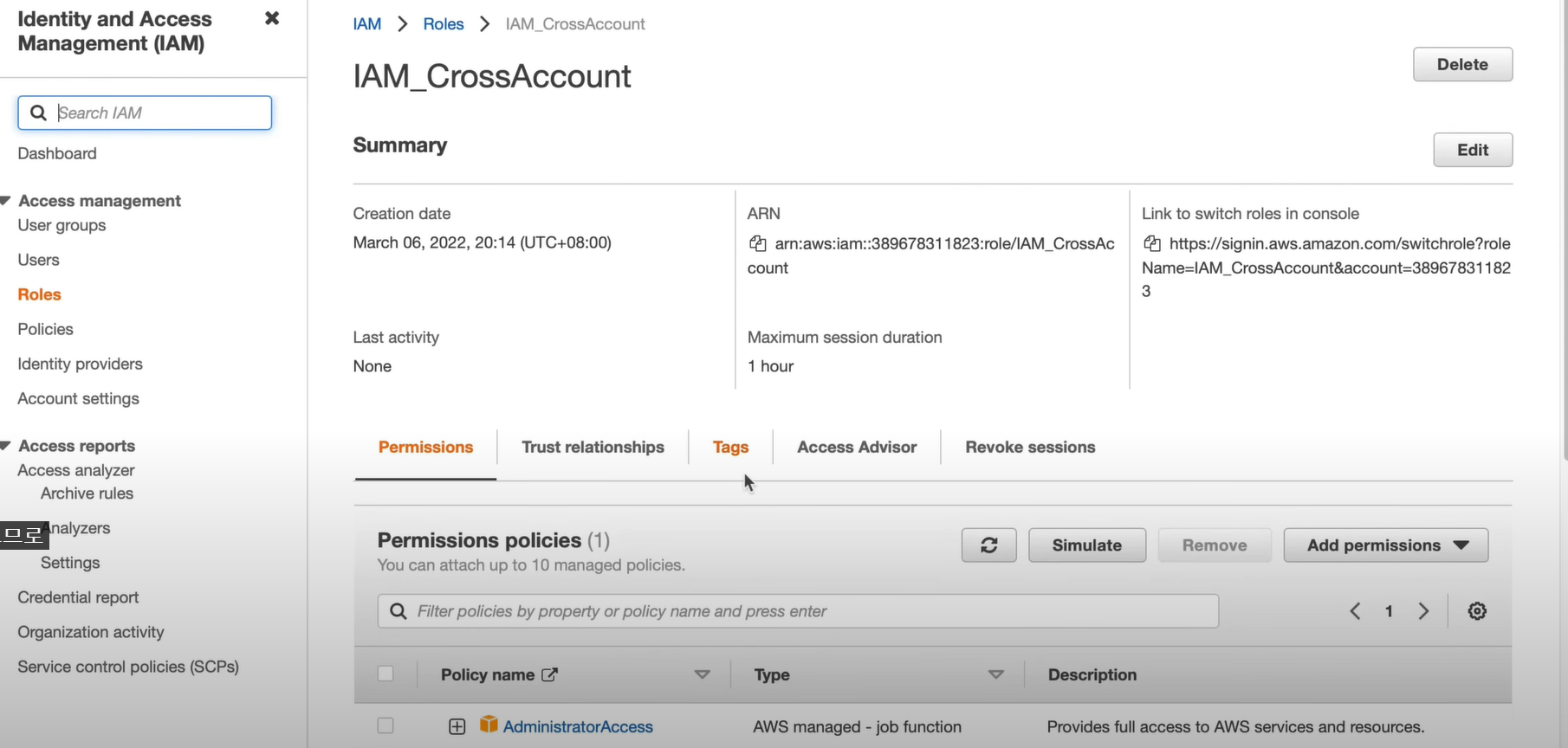
Task: Open Organization activity in sidebar
Action: tap(91, 632)
